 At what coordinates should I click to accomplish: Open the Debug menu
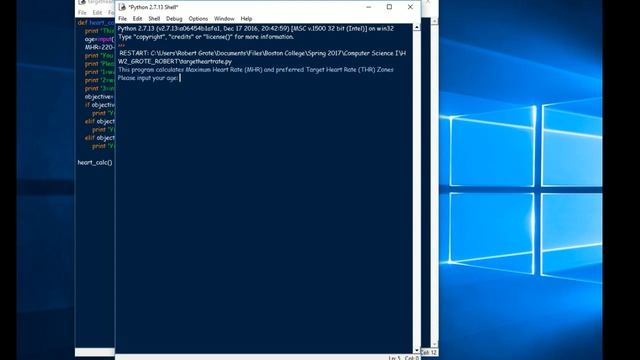(x=174, y=19)
